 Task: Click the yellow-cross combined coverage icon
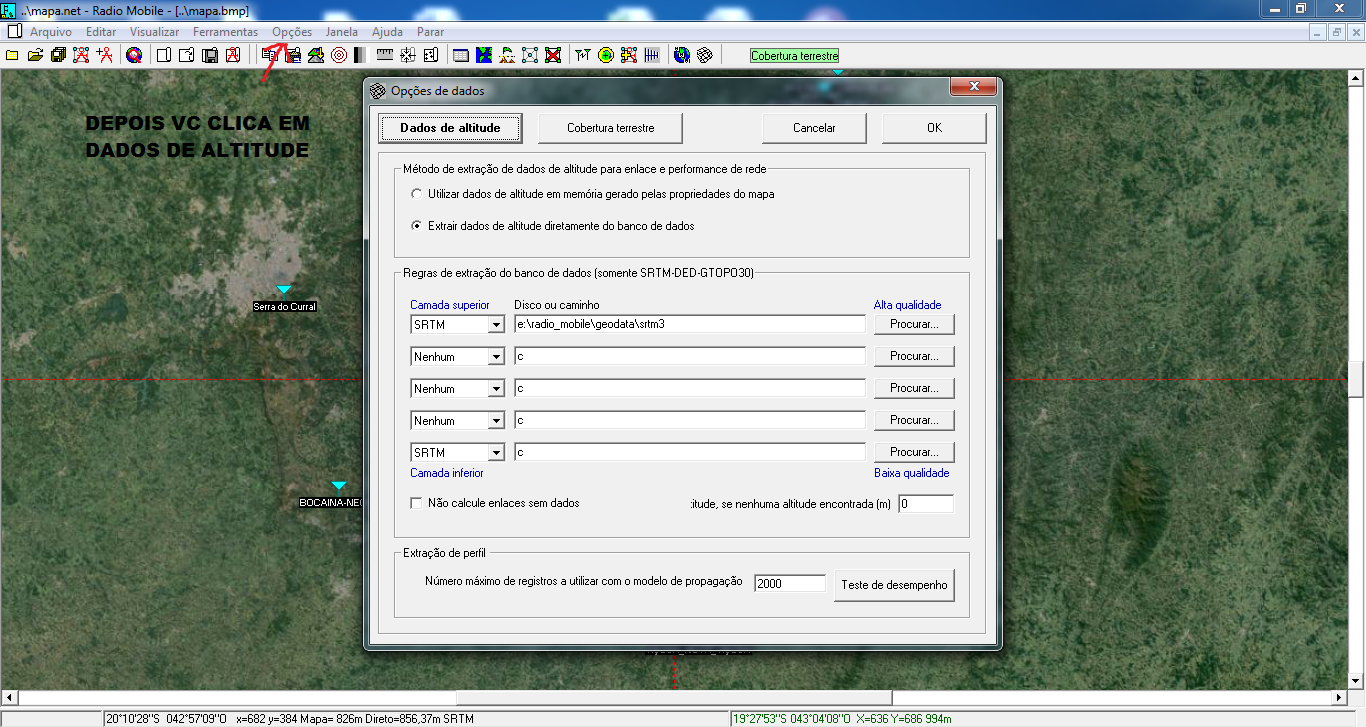pos(629,55)
